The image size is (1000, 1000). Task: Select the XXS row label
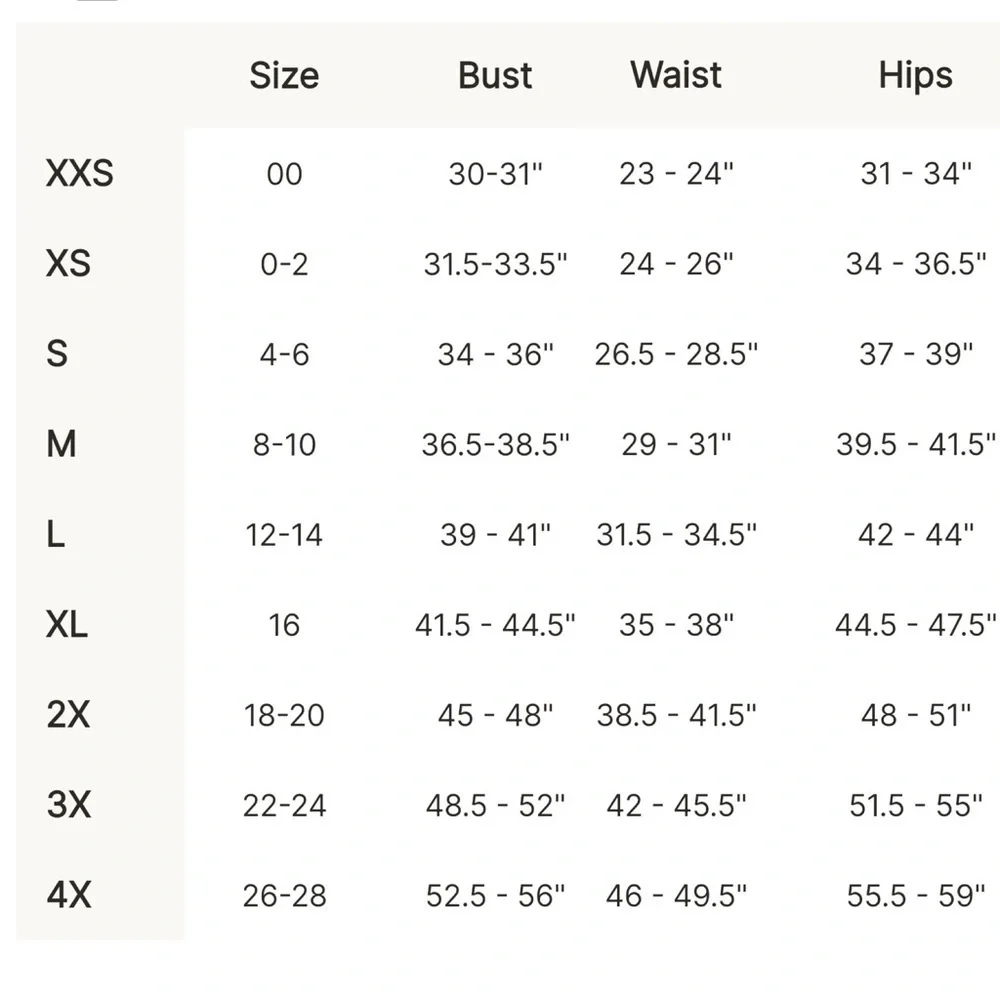[80, 174]
